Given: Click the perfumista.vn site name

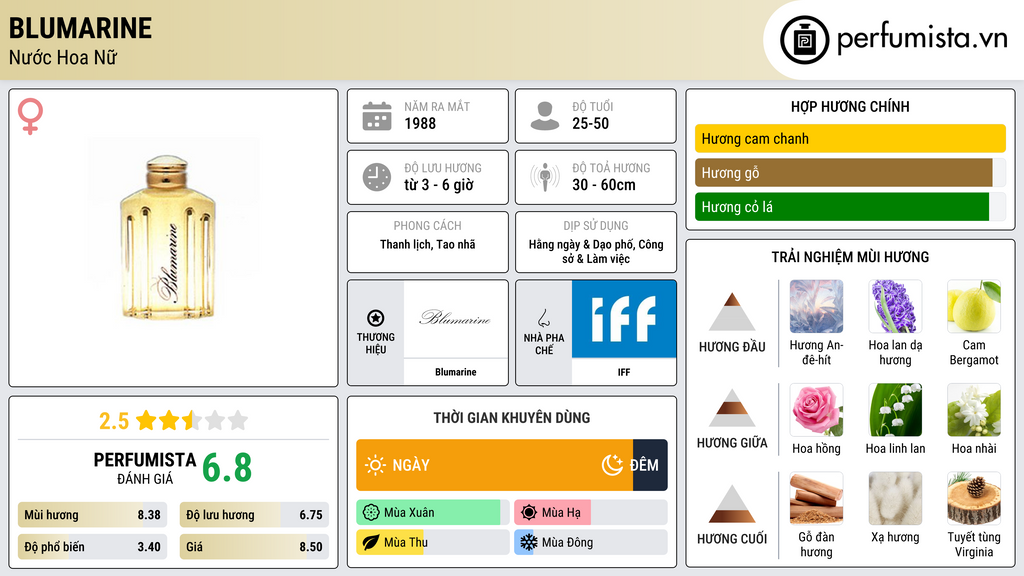Looking at the screenshot, I should point(922,39).
